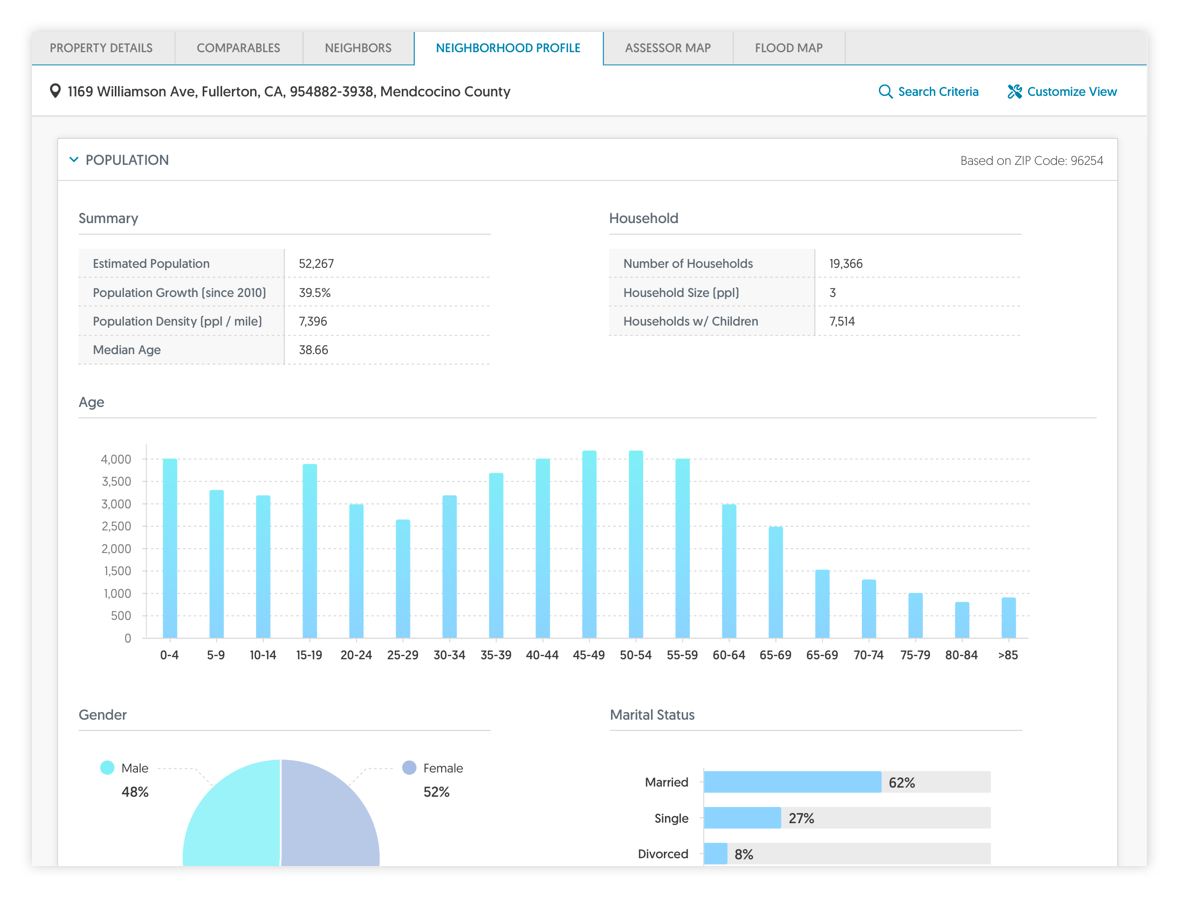Go to the Neighbors tab
The image size is (1180, 898).
click(x=358, y=48)
